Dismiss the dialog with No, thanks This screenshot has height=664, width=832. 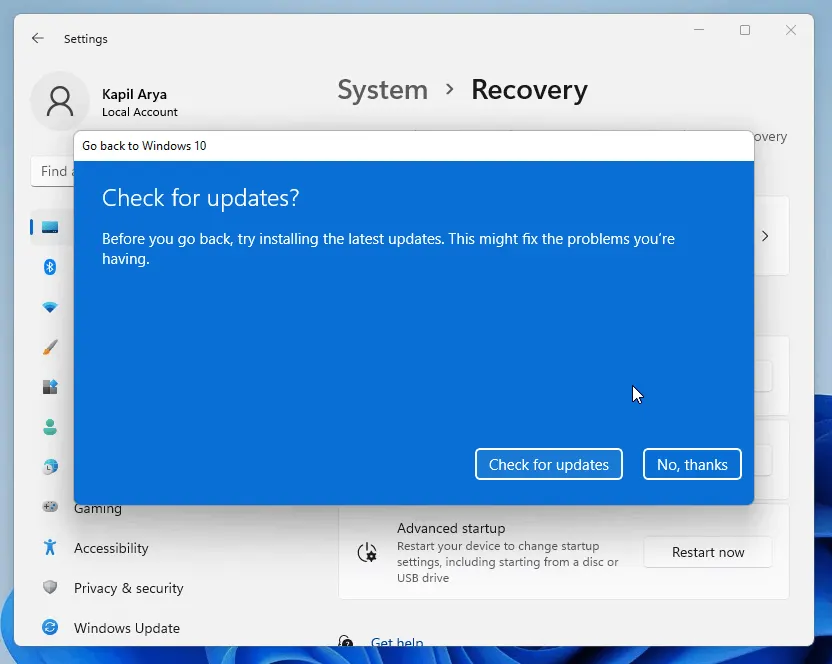coord(692,464)
